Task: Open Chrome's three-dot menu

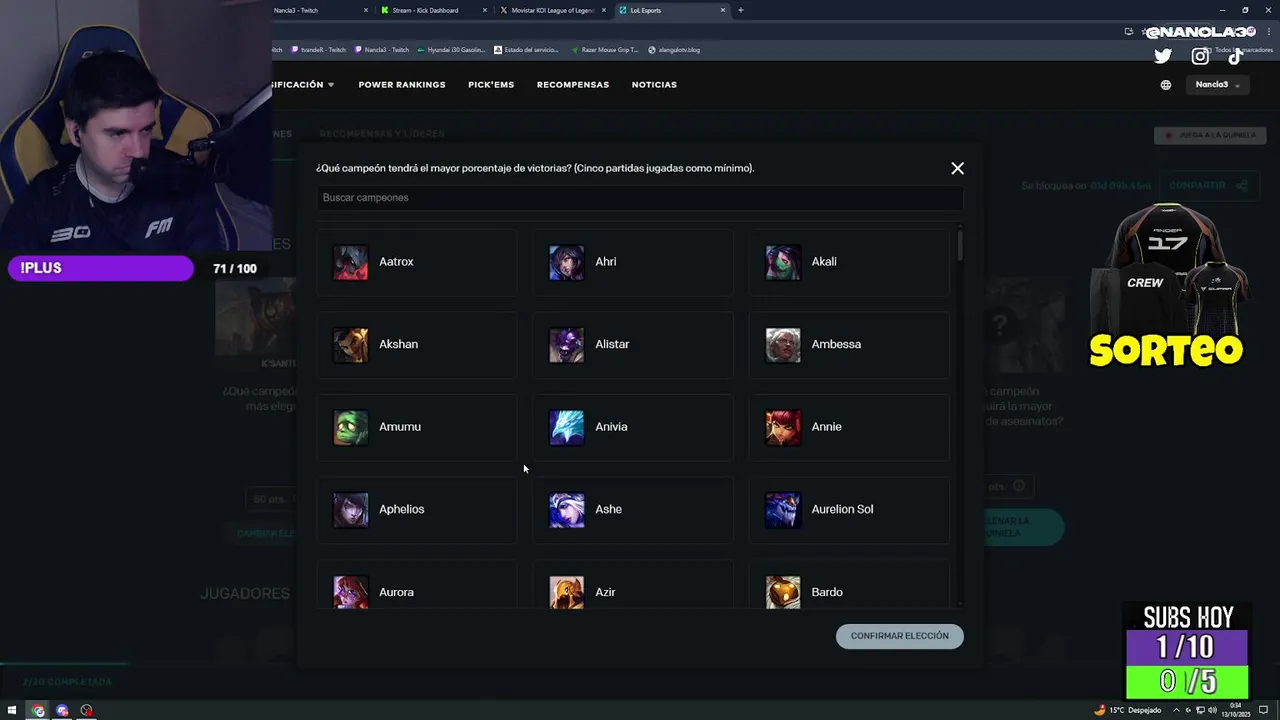Action: [x=1270, y=32]
